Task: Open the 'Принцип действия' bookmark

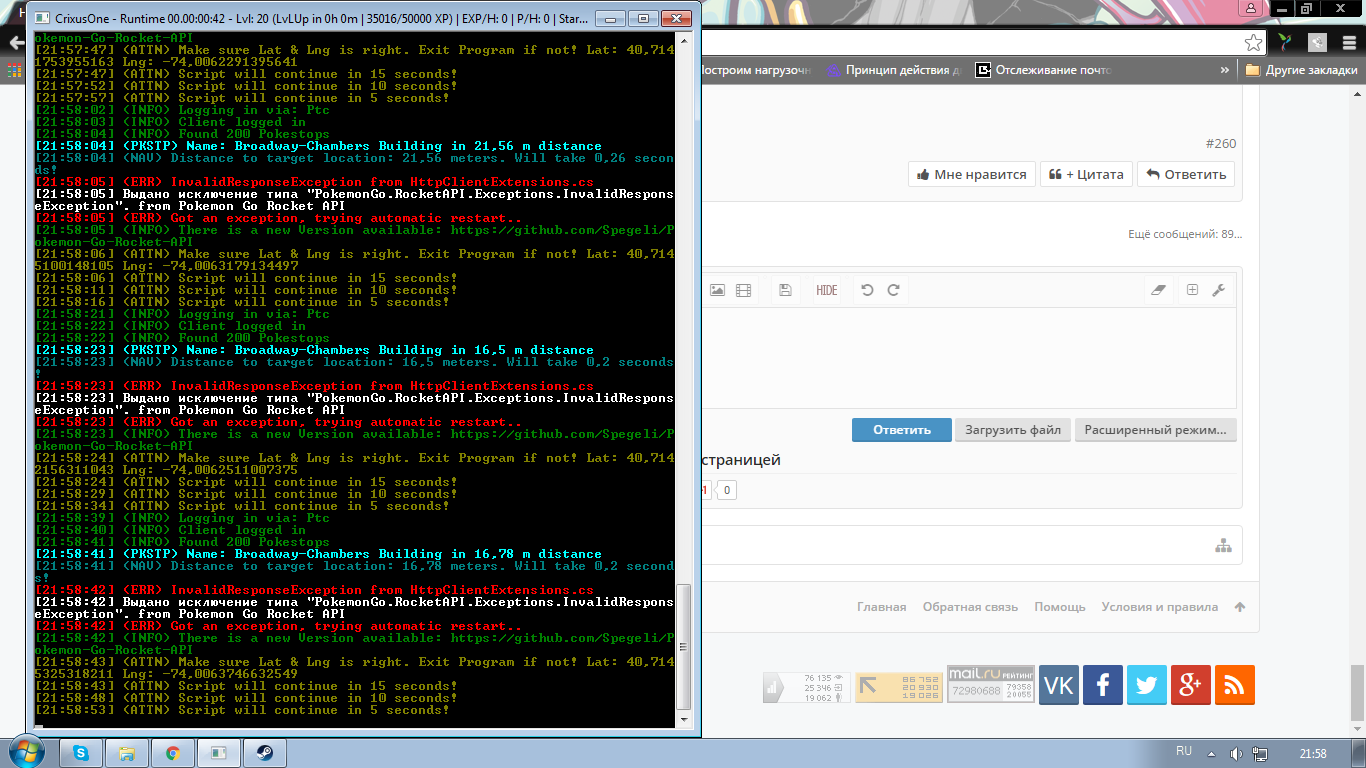Action: pos(893,70)
